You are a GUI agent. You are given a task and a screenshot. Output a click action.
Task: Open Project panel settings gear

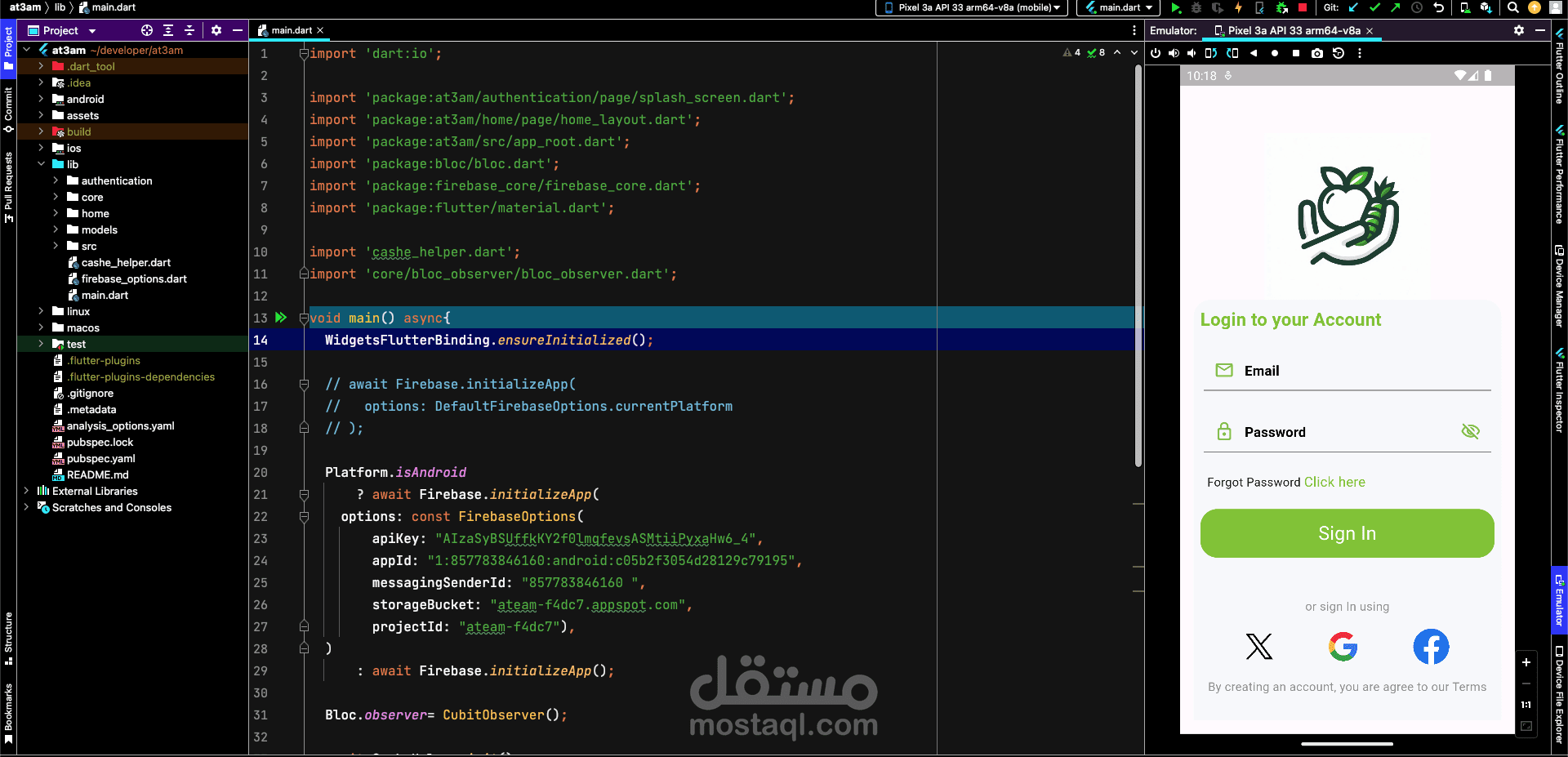pyautogui.click(x=216, y=30)
